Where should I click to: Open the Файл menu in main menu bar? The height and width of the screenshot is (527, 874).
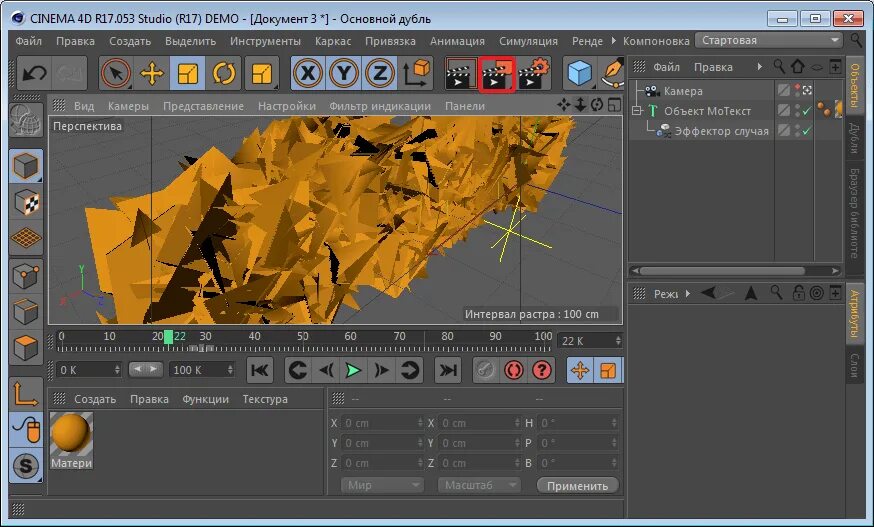(x=28, y=41)
